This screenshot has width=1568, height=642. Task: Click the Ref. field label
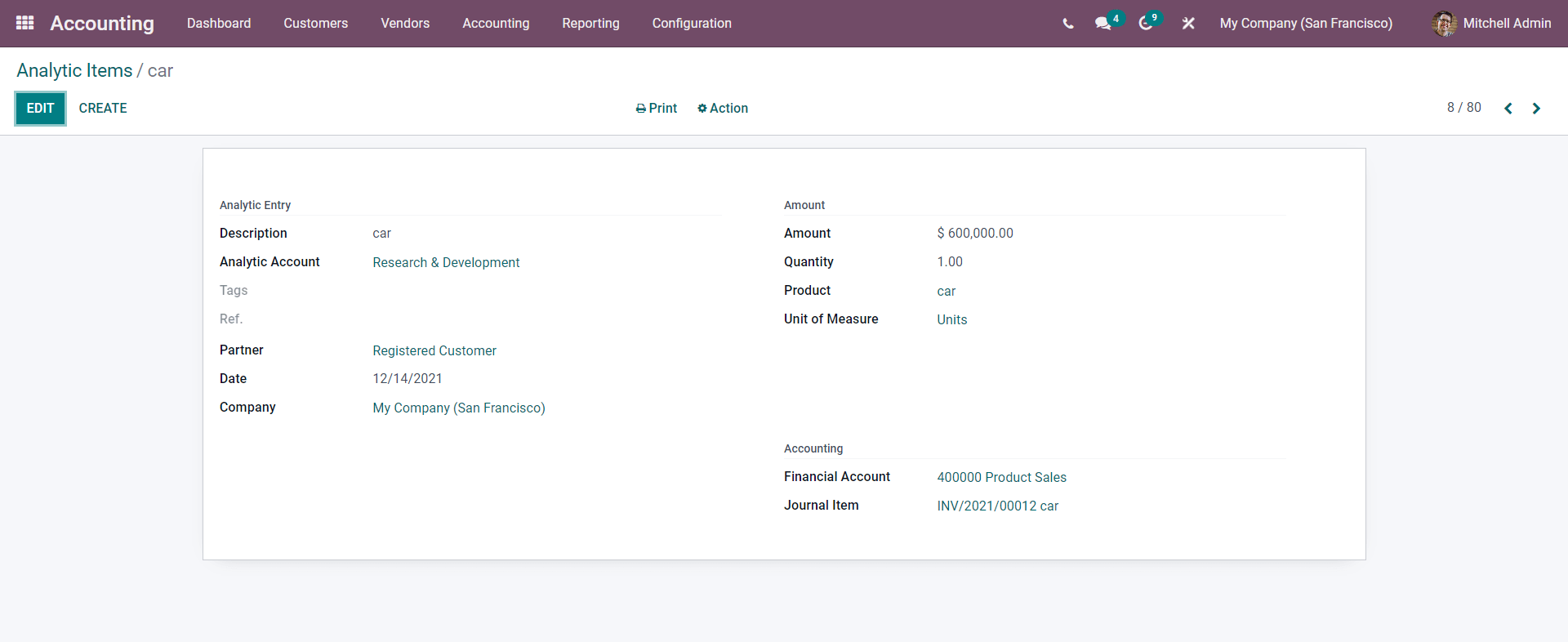tap(231, 319)
